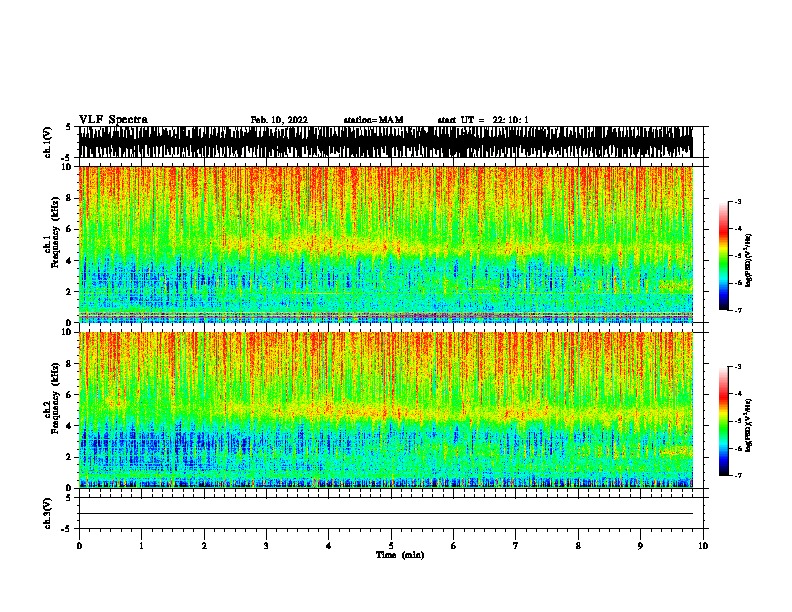The height and width of the screenshot is (612, 792).
Task: Click the '5' tick label on time axis
Action: (x=391, y=546)
